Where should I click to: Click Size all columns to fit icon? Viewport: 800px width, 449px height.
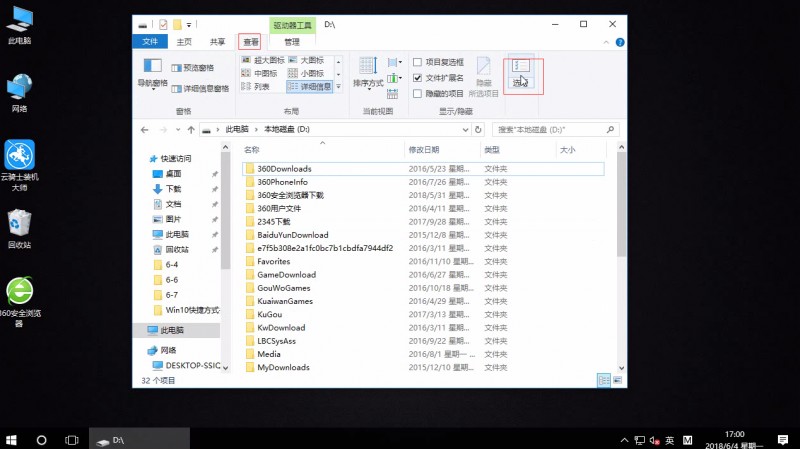click(x=392, y=94)
